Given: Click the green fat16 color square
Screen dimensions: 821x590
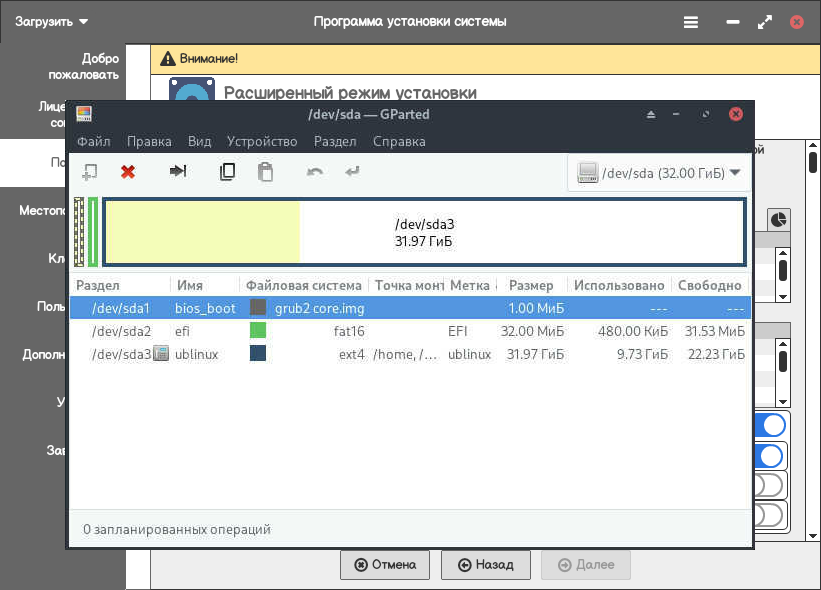Looking at the screenshot, I should [258, 330].
